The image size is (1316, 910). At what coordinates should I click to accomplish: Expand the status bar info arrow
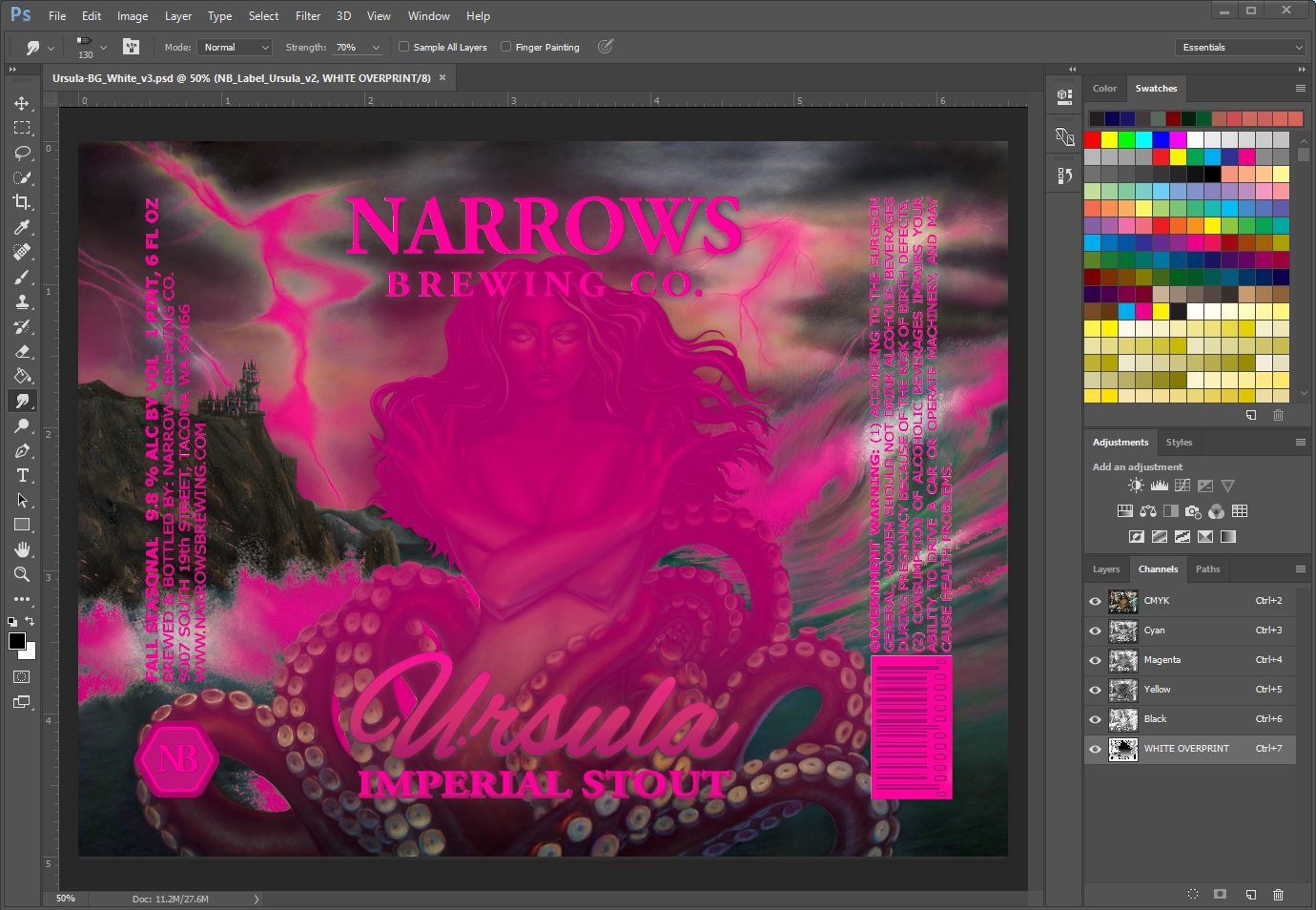pyautogui.click(x=256, y=899)
